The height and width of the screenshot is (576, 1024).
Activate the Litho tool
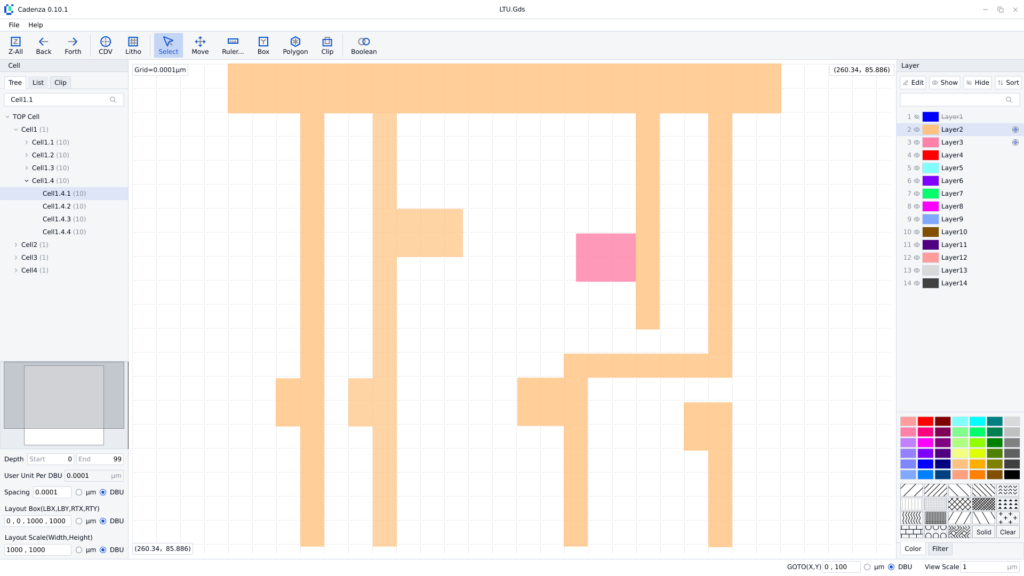click(x=133, y=45)
